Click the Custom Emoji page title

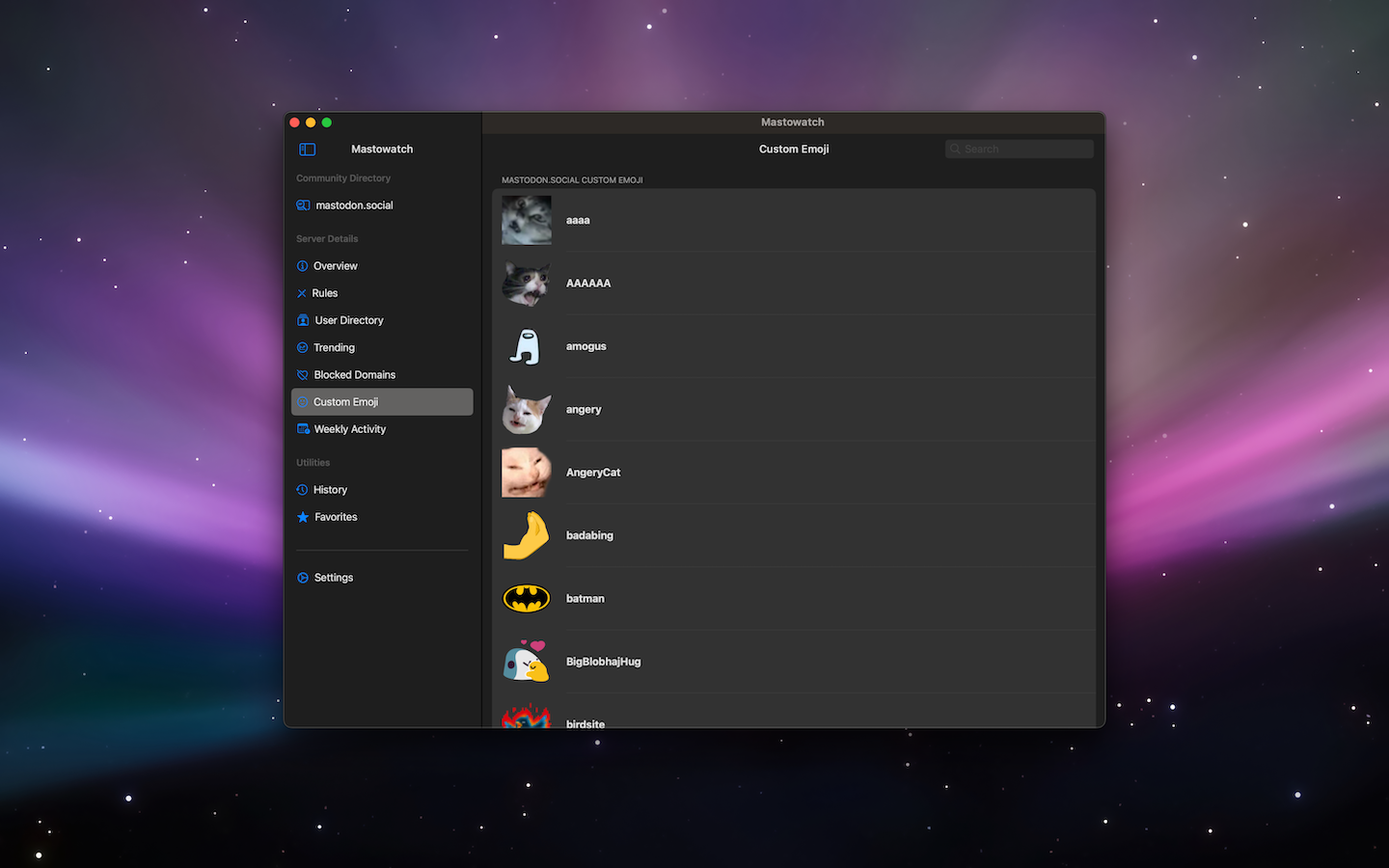tap(794, 149)
